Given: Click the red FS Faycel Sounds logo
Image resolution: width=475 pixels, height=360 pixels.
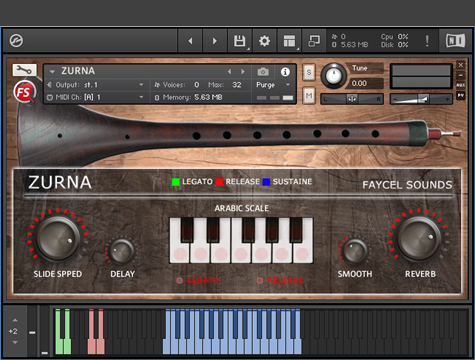Looking at the screenshot, I should (x=24, y=92).
